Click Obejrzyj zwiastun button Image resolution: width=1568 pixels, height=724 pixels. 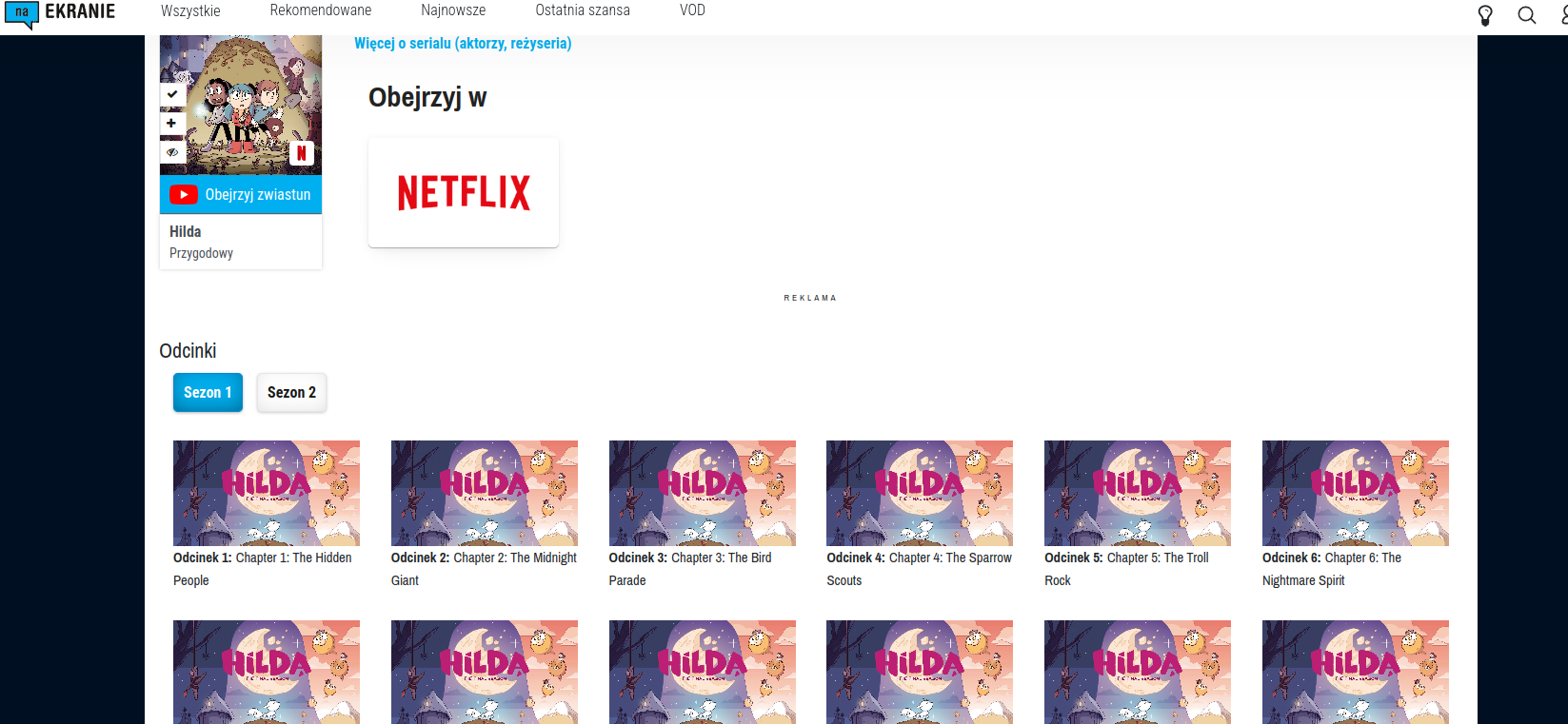241,194
